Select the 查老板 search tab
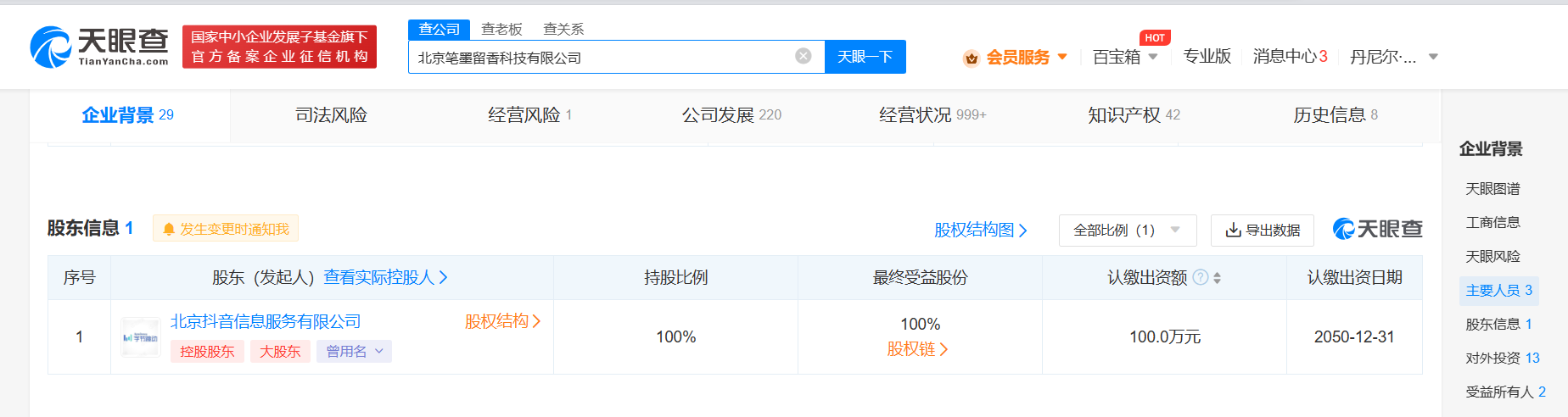This screenshot has width=1568, height=417. click(x=501, y=29)
